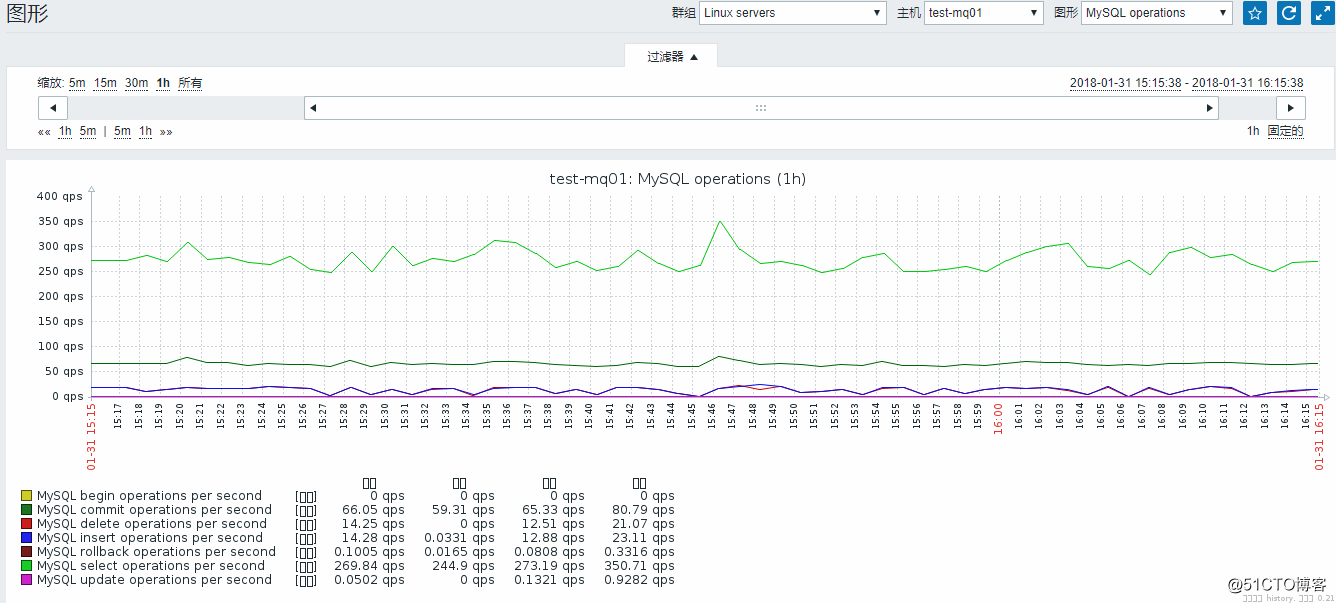Viewport: 1336px width, 603px height.
Task: Click red swatch for delete operations
Action: [27, 524]
